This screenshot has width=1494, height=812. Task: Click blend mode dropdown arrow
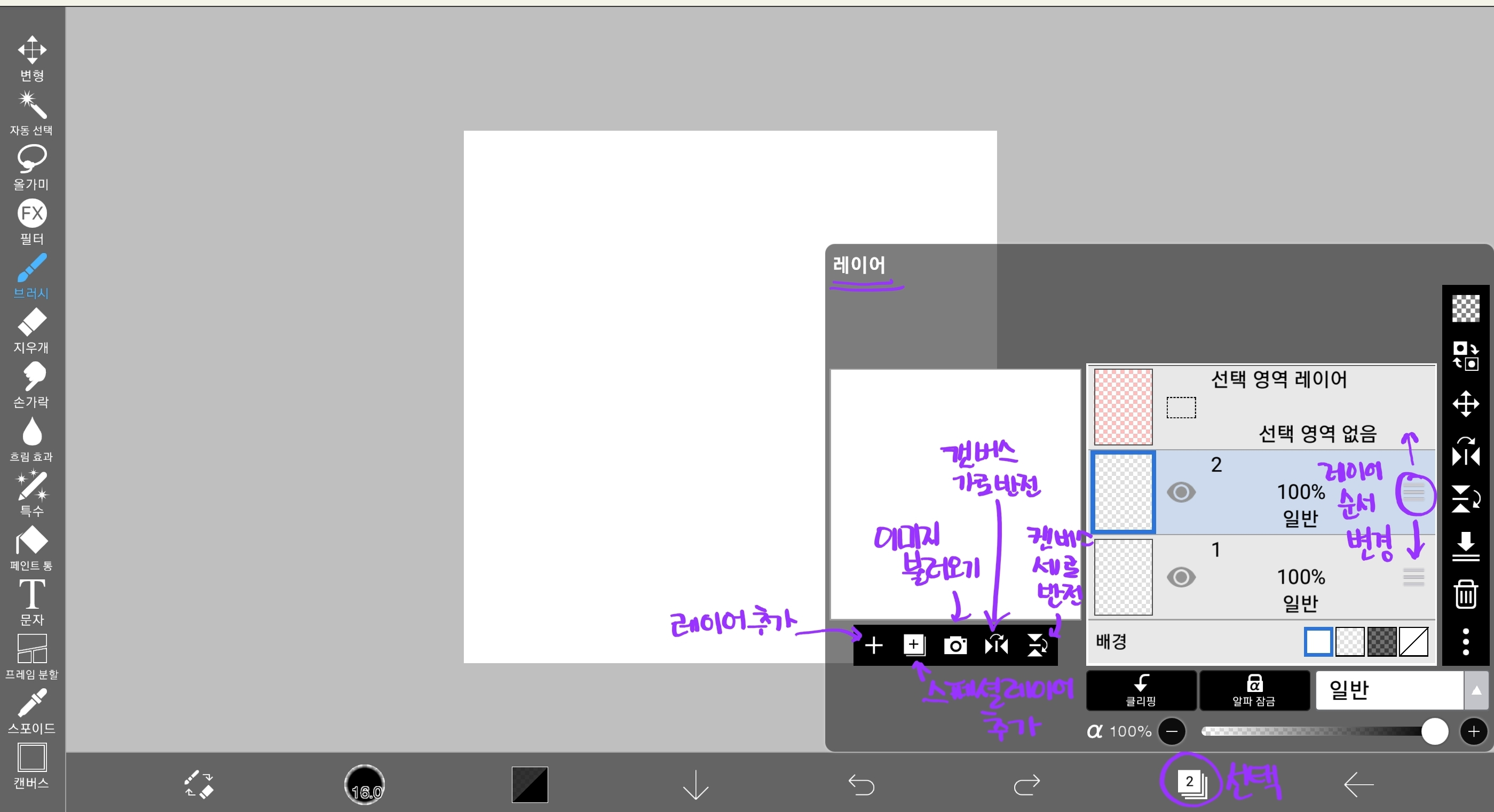[x=1476, y=690]
